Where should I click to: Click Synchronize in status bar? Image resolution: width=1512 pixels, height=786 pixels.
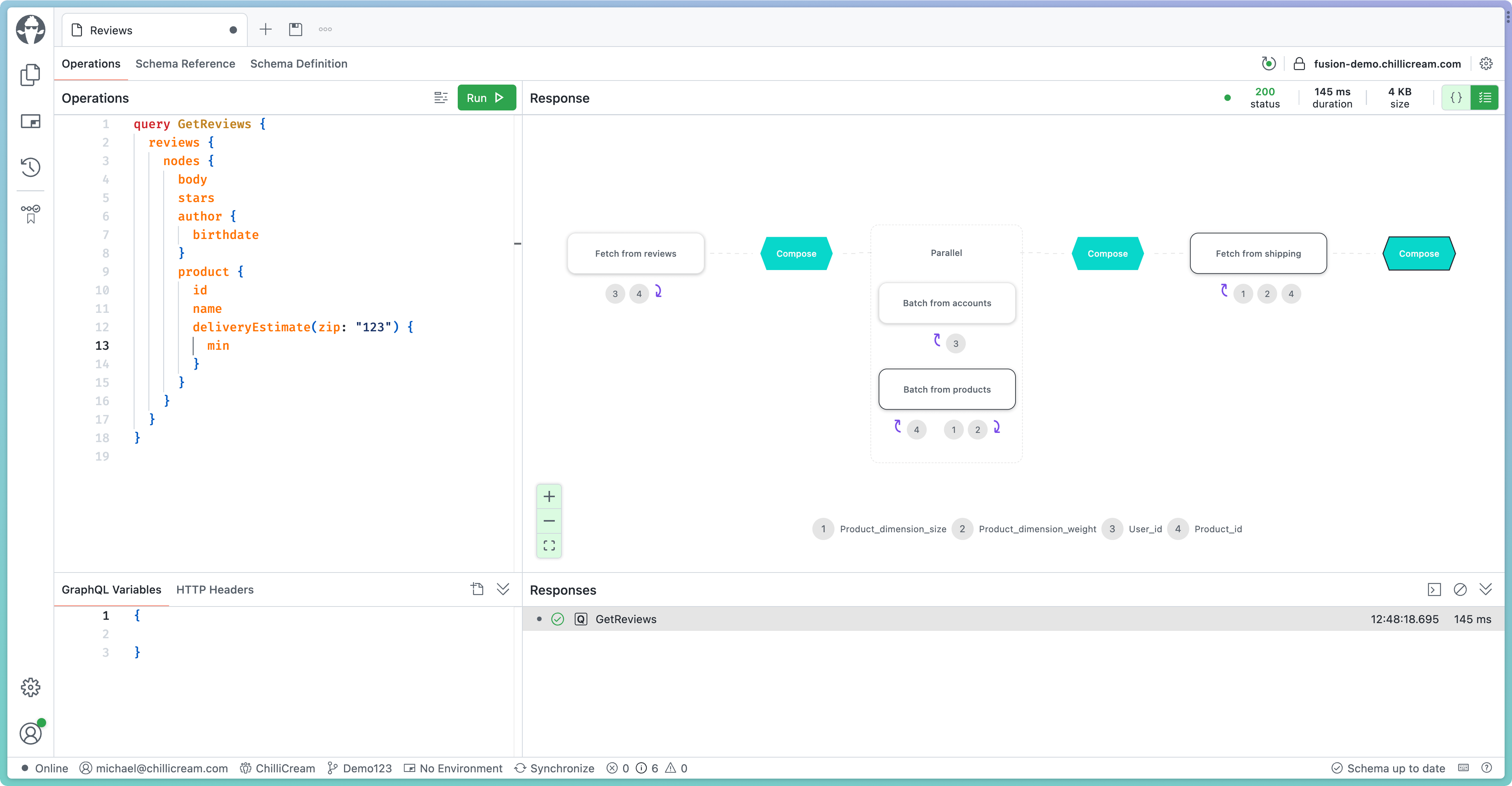(554, 768)
